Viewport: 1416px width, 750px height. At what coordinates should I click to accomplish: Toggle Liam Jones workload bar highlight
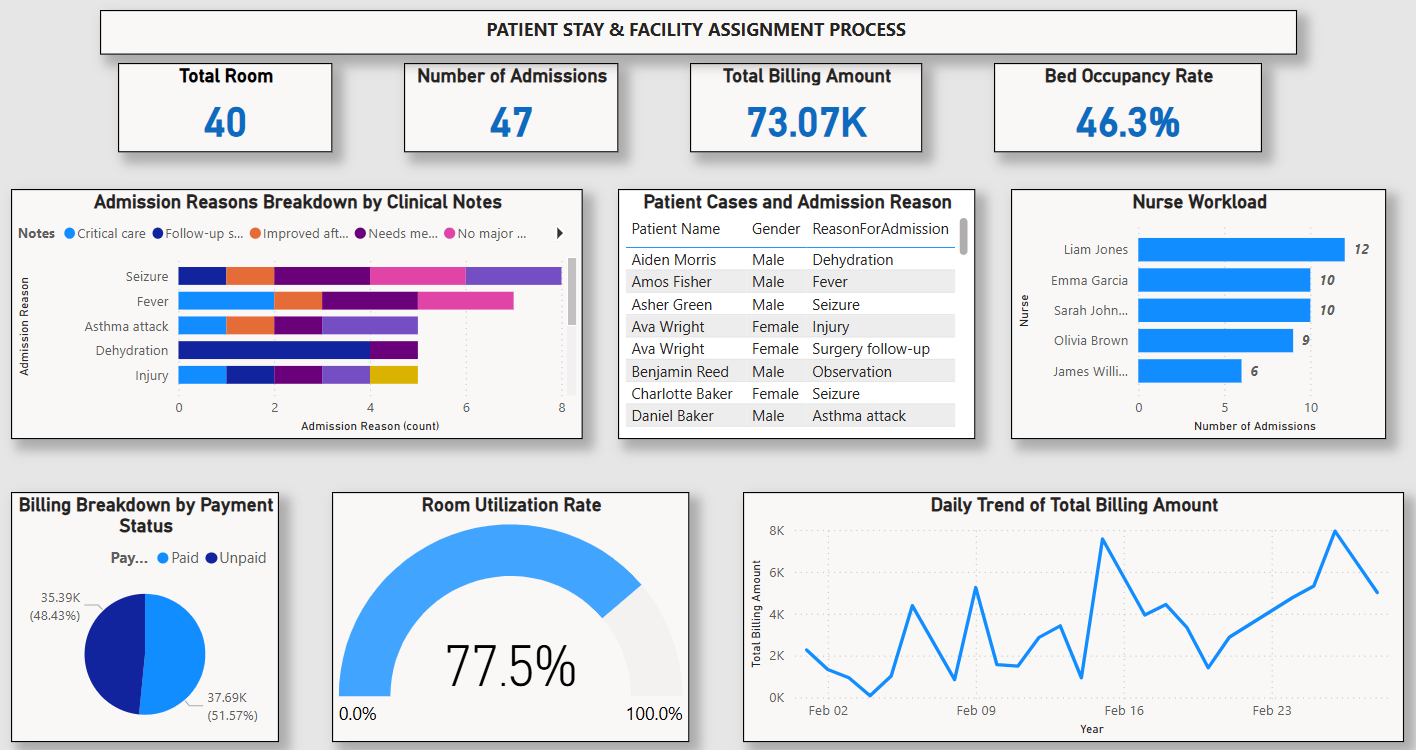coord(1240,249)
